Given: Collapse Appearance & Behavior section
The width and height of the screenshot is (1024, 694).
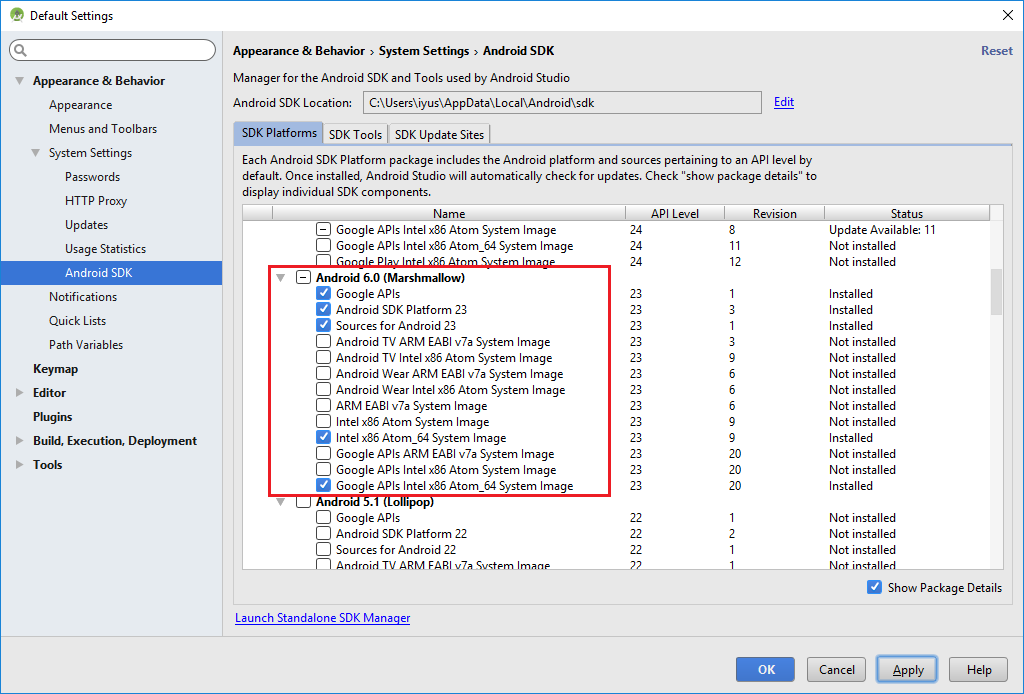Looking at the screenshot, I should 20,81.
